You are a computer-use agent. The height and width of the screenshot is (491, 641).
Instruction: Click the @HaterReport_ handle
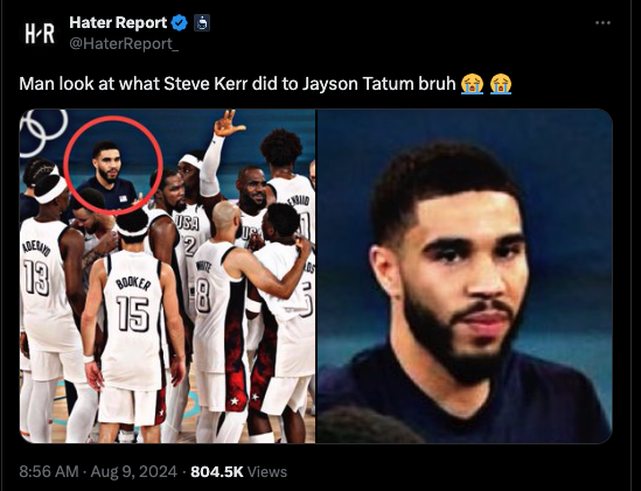click(123, 44)
